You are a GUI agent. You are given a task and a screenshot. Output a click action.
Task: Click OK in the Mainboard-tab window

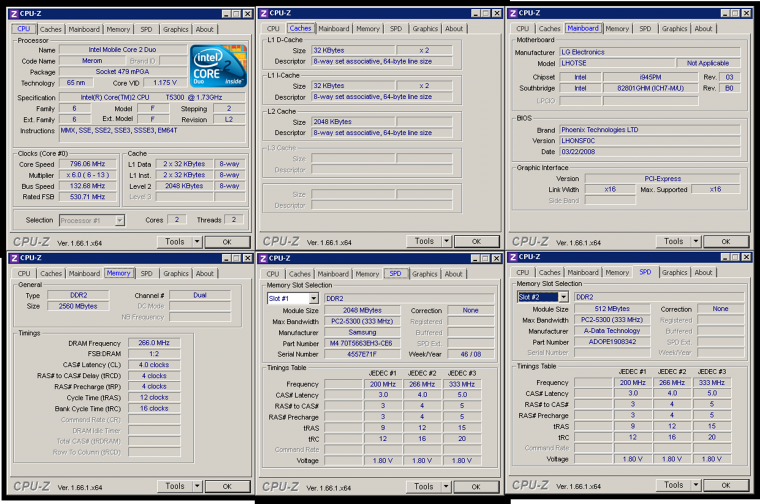(x=726, y=241)
